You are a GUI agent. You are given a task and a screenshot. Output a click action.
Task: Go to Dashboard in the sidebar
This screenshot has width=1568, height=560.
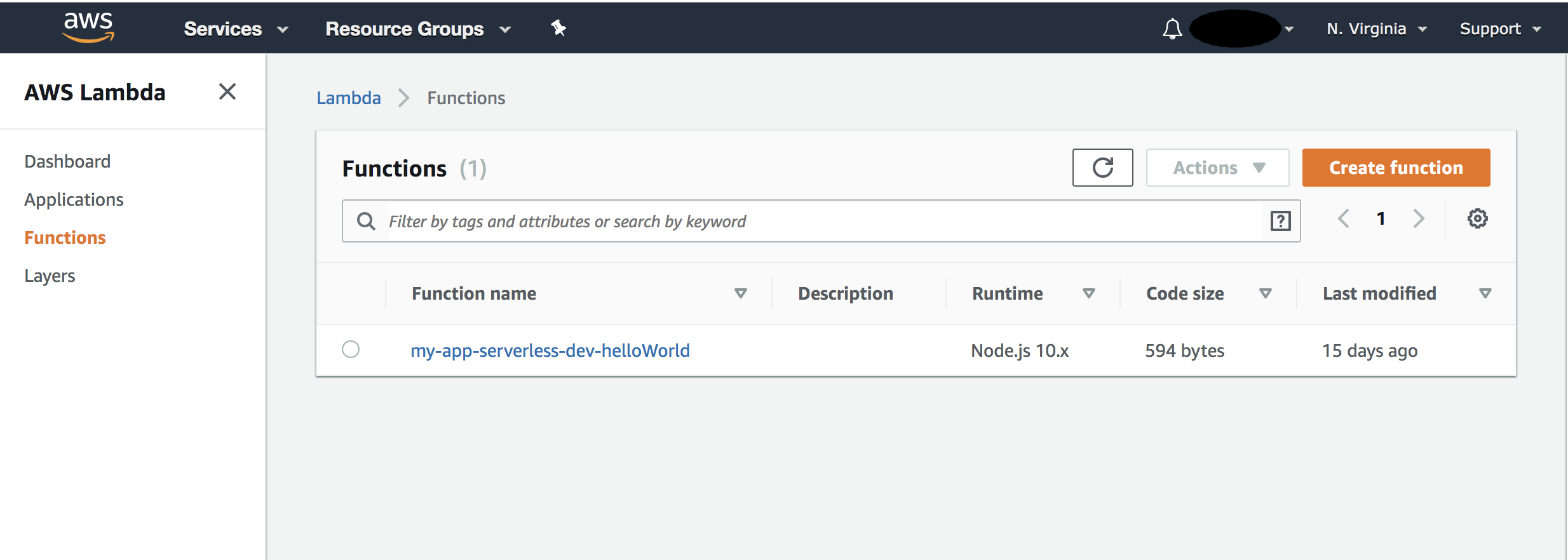pos(67,161)
